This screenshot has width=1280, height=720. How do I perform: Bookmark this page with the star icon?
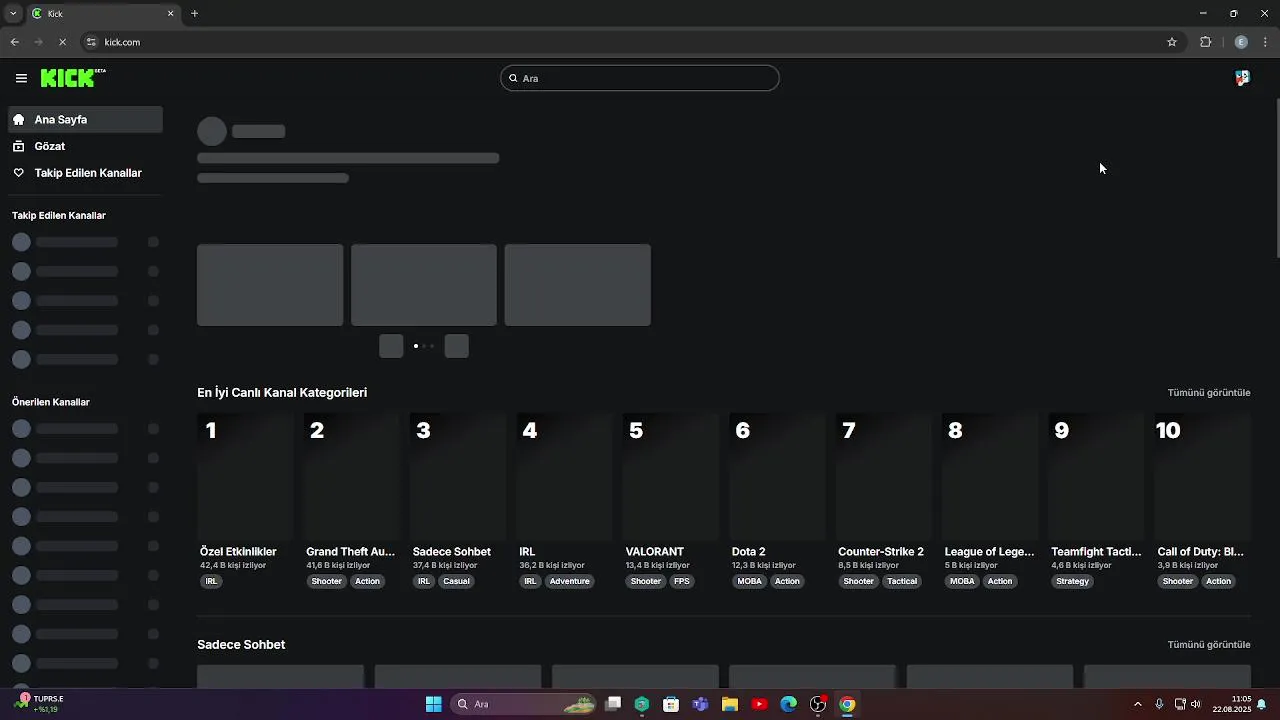1172,42
